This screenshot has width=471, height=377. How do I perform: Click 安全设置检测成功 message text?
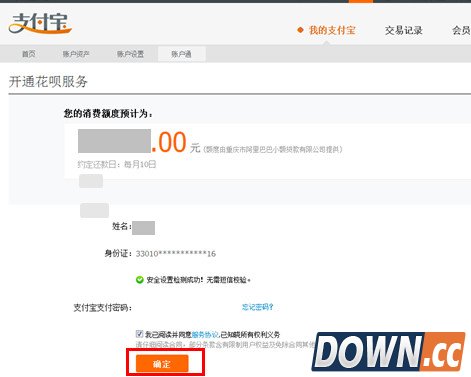(x=198, y=280)
